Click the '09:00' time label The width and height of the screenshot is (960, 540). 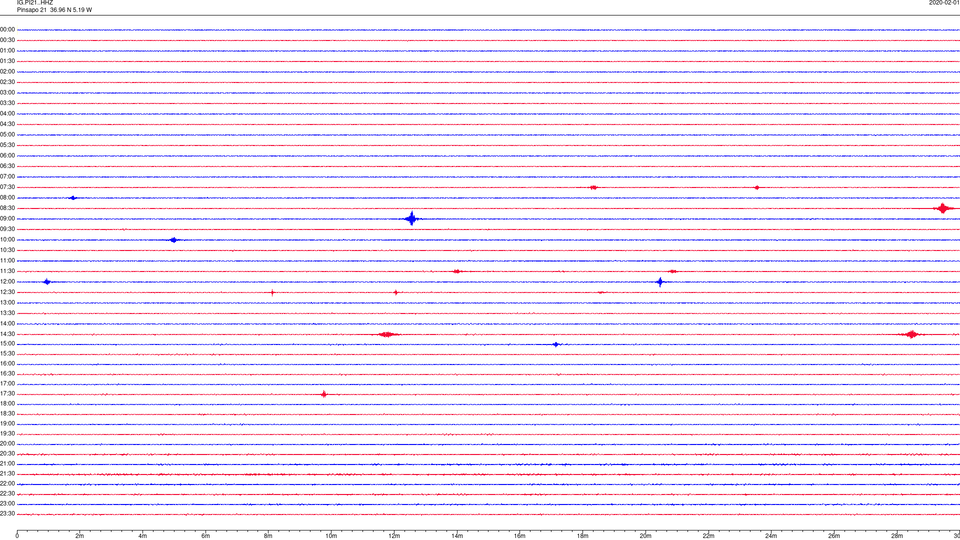coord(7,219)
